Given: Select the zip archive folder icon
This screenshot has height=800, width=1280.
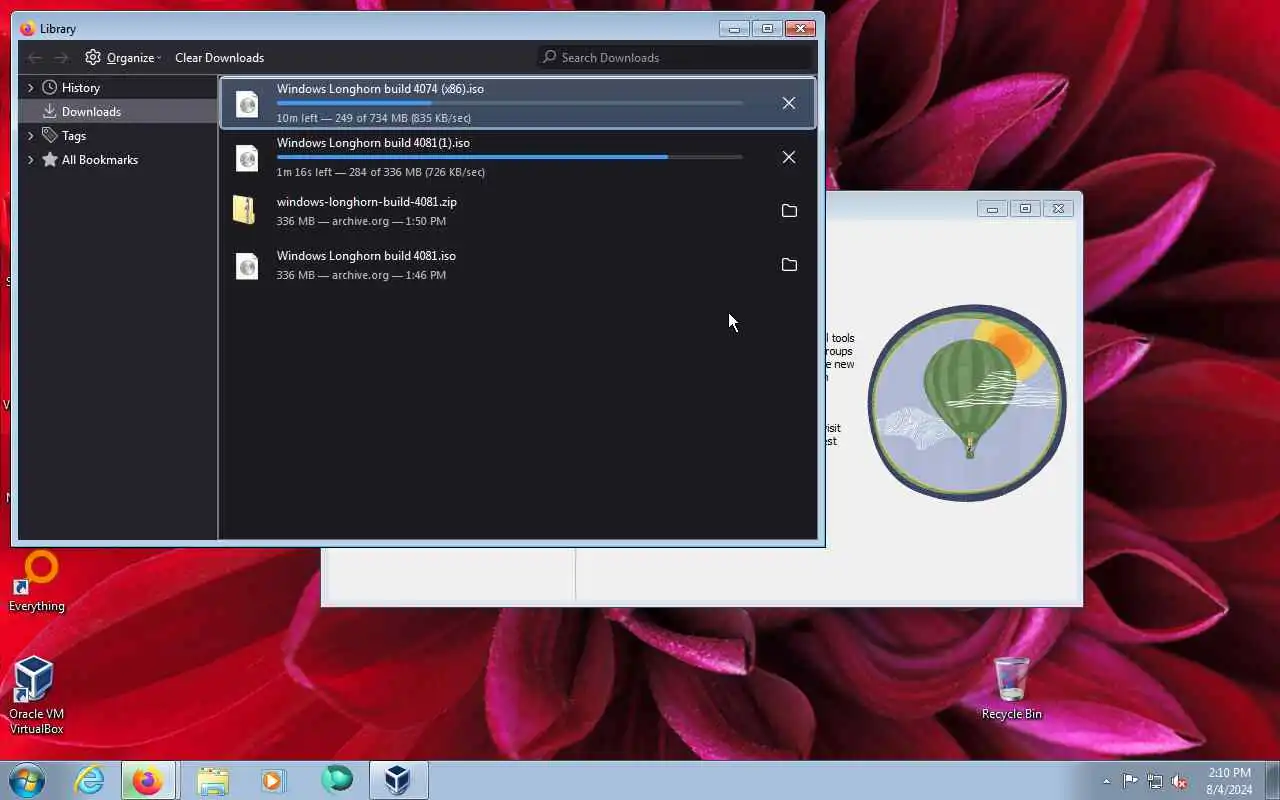Looking at the screenshot, I should point(244,210).
